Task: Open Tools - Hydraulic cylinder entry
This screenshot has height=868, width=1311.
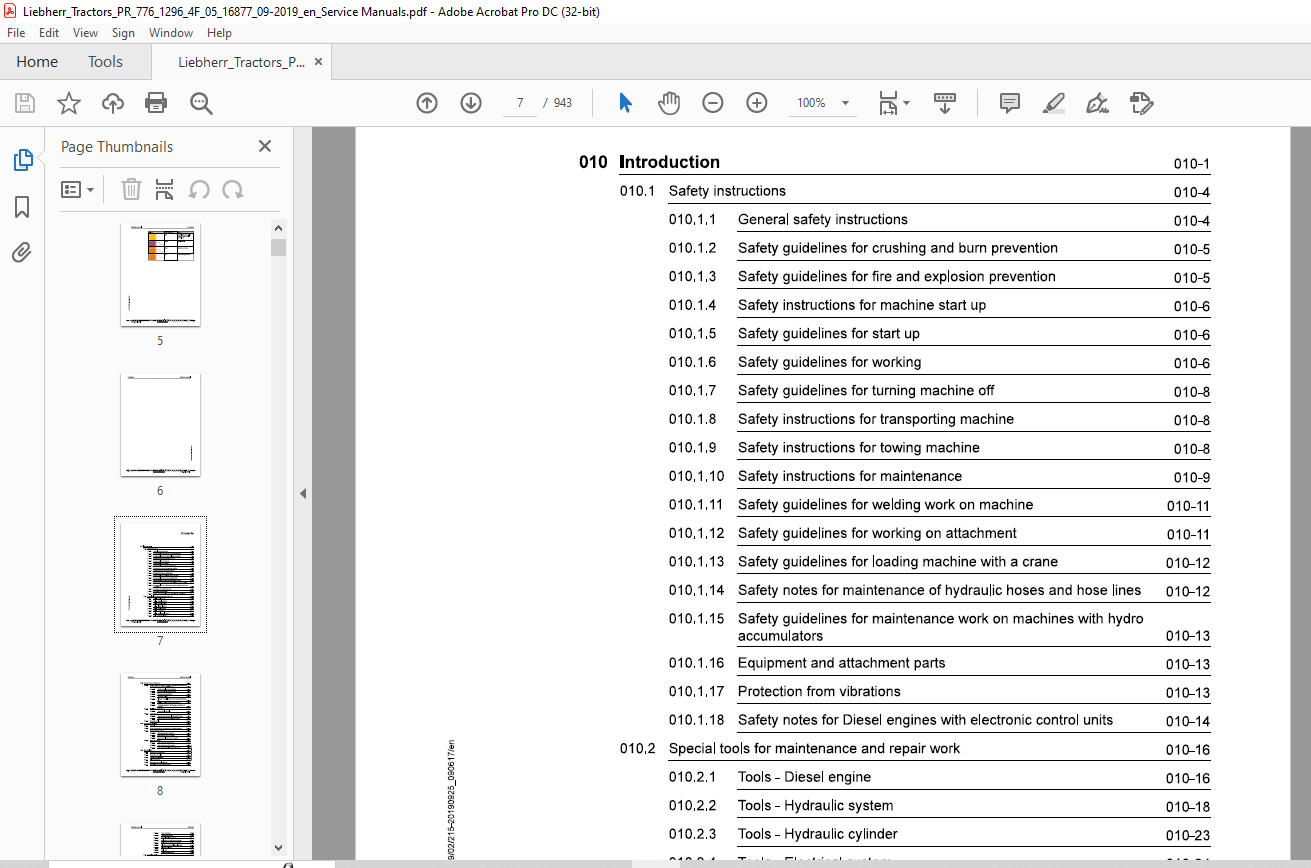Action: click(818, 834)
